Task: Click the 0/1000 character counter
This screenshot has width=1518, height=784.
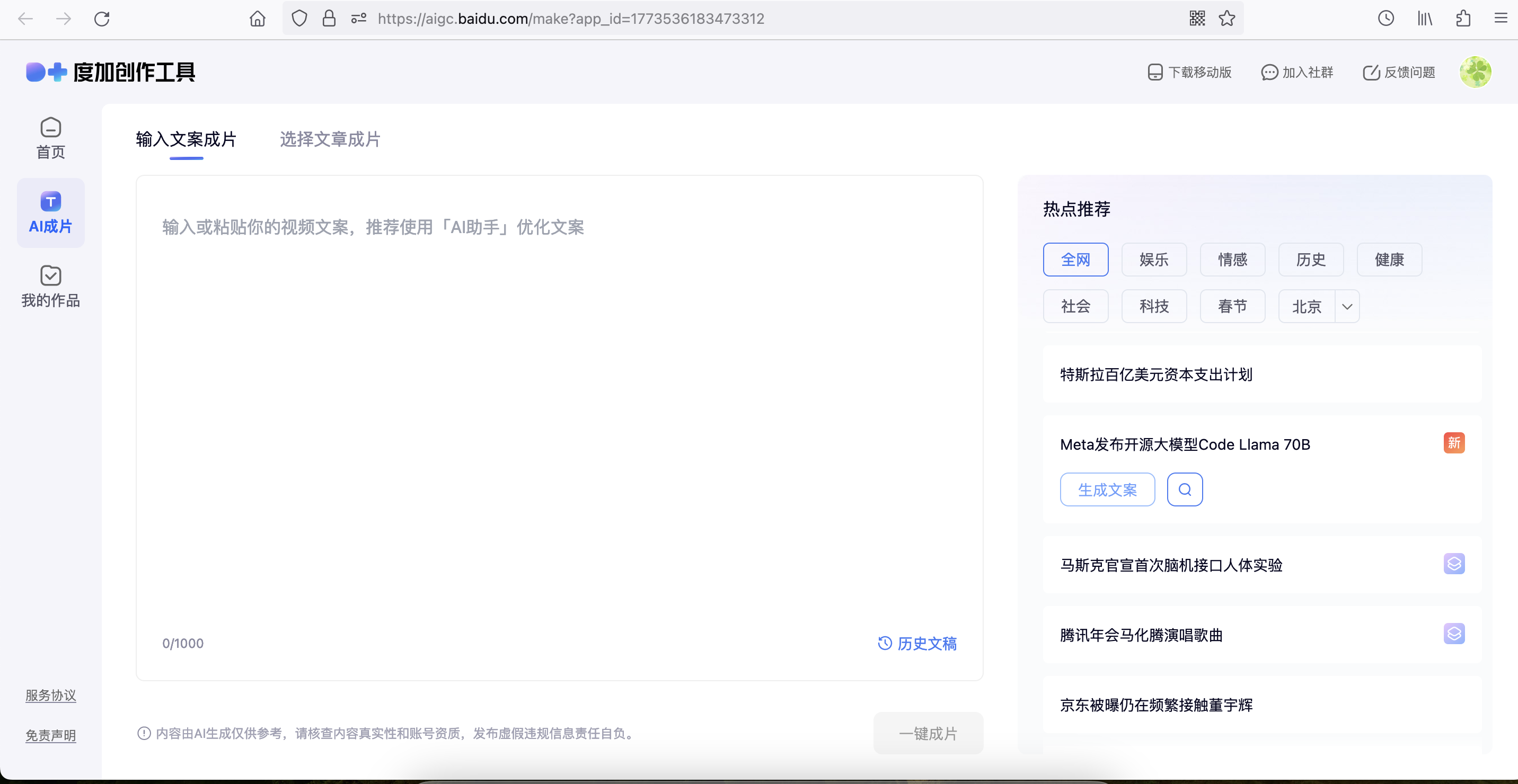Action: pos(183,643)
